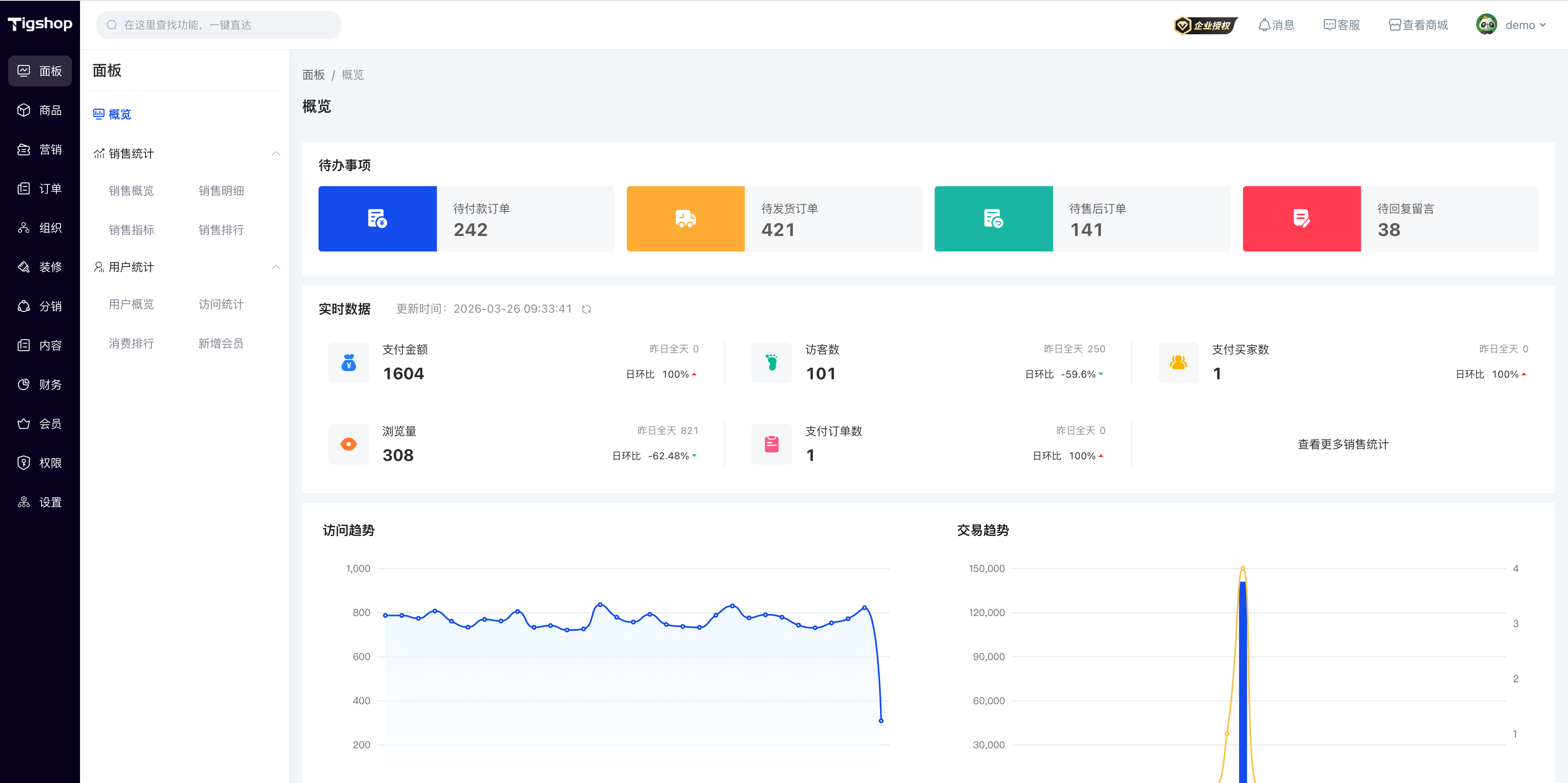Viewport: 1568px width, 783px height.
Task: Collapse the 用户统计 section chevron
Action: [276, 267]
